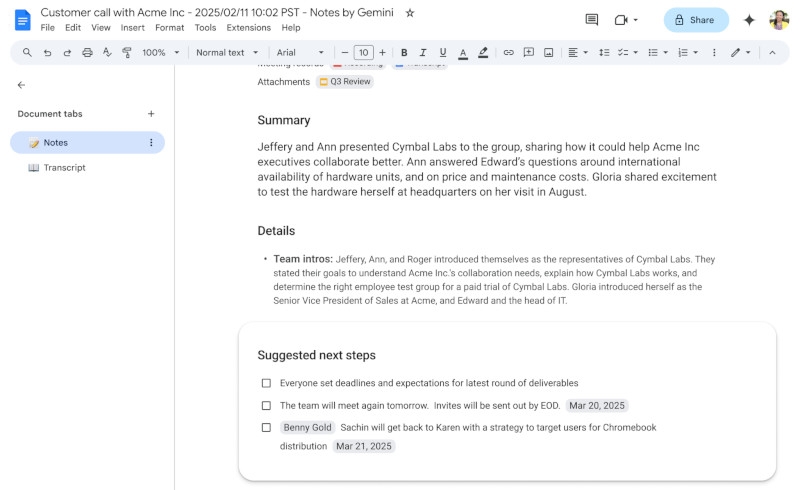Screen dimensions: 800x490
Task: Check the 'Everyone set deadlines' task
Action: coord(266,383)
